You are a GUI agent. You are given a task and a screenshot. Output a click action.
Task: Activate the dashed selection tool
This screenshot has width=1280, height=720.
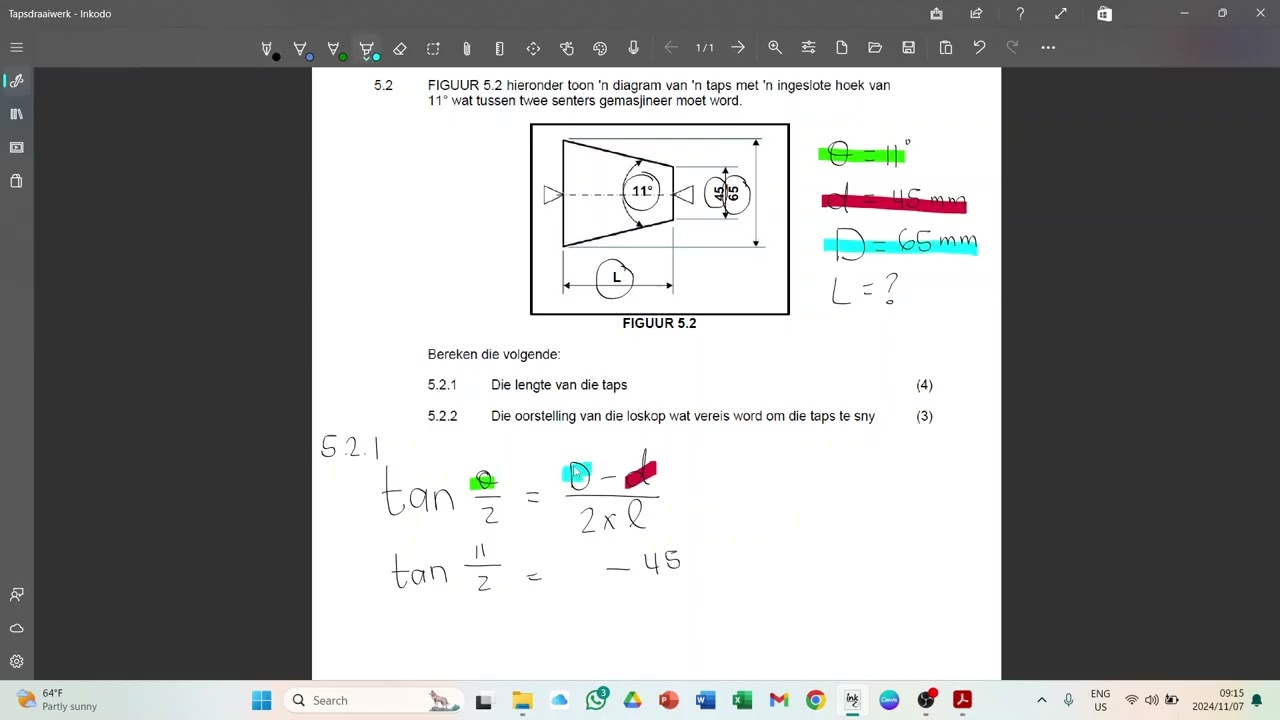pyautogui.click(x=433, y=48)
